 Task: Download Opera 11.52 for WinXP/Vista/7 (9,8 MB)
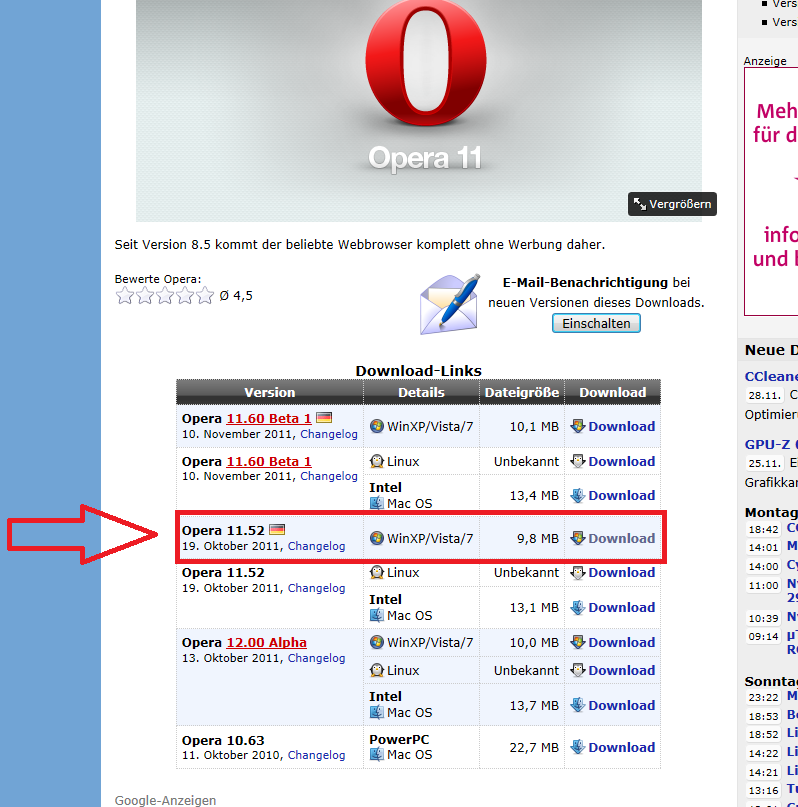(x=622, y=538)
